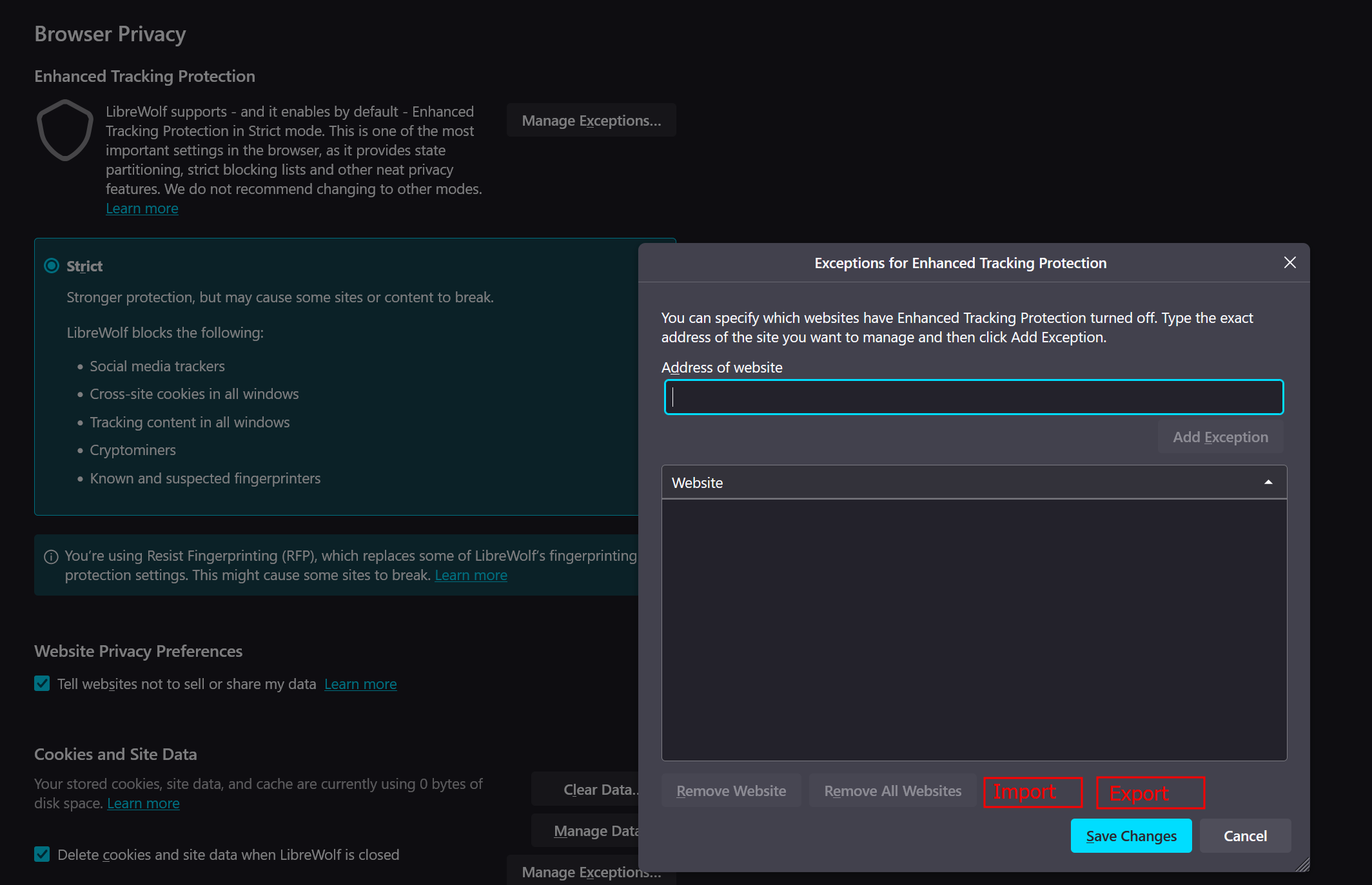Click the Add Exception button

[x=1220, y=437]
